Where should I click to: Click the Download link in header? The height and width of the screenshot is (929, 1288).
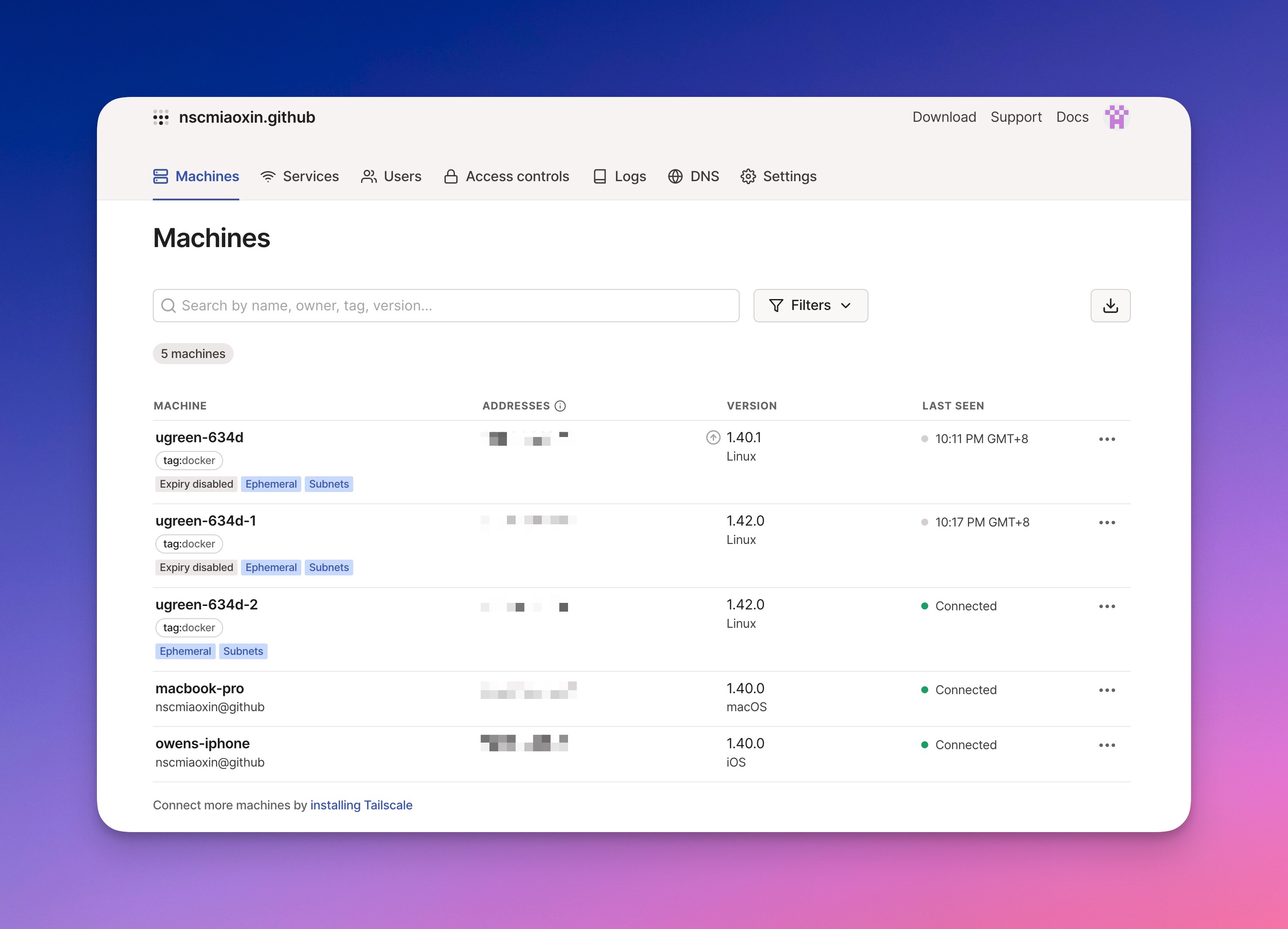click(x=944, y=117)
